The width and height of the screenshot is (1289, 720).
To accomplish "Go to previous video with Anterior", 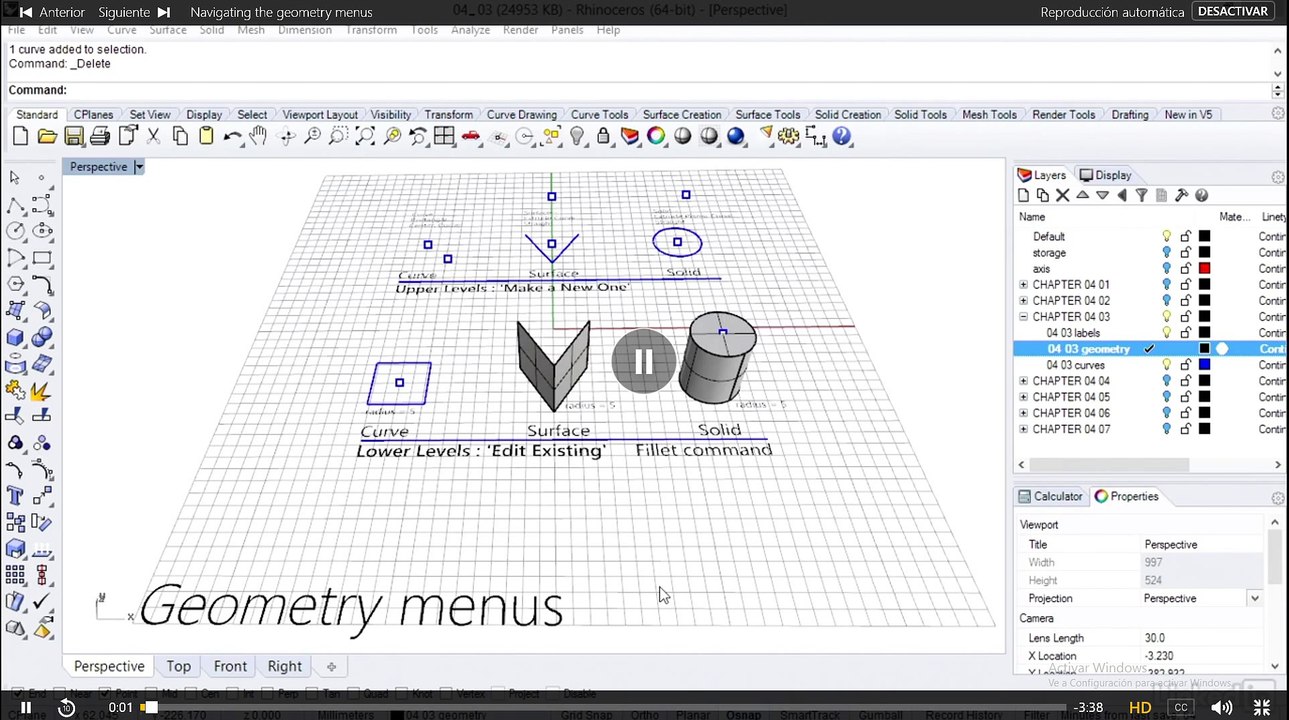I will [52, 12].
